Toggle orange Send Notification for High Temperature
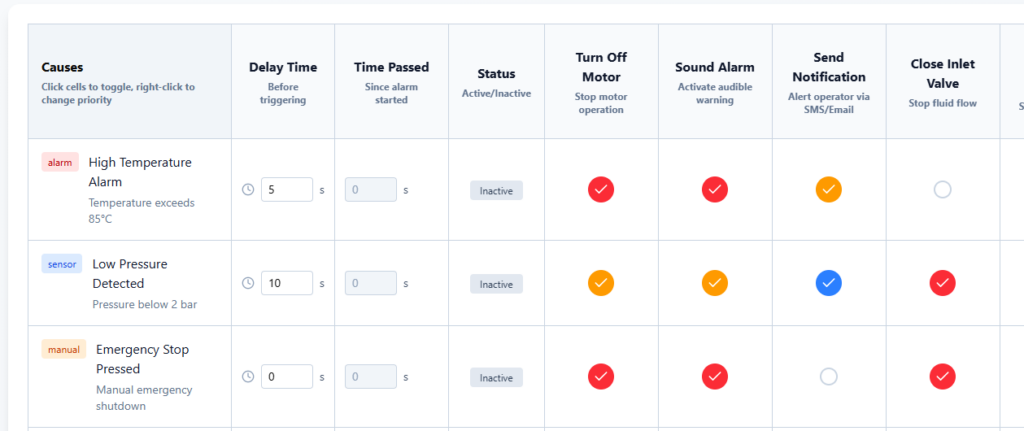 pyautogui.click(x=828, y=189)
